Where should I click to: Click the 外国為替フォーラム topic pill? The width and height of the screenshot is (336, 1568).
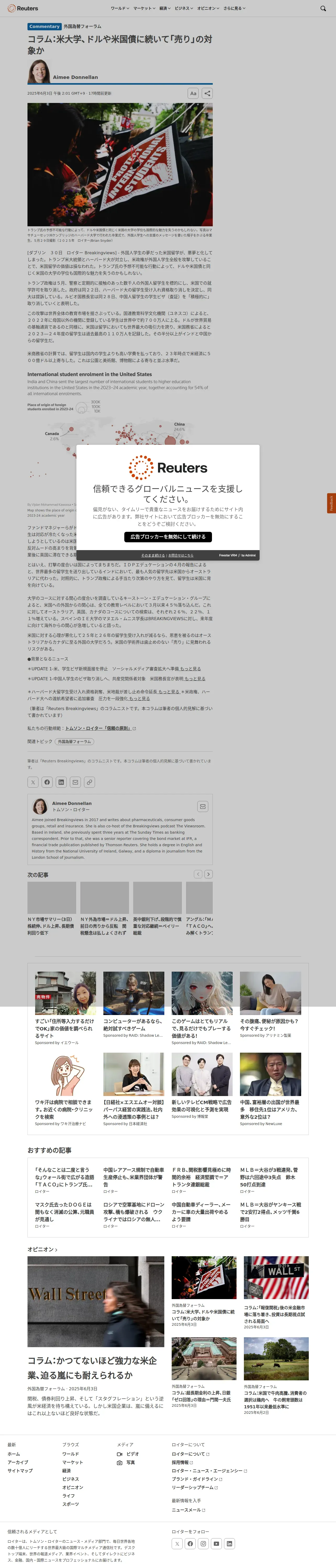point(74,741)
